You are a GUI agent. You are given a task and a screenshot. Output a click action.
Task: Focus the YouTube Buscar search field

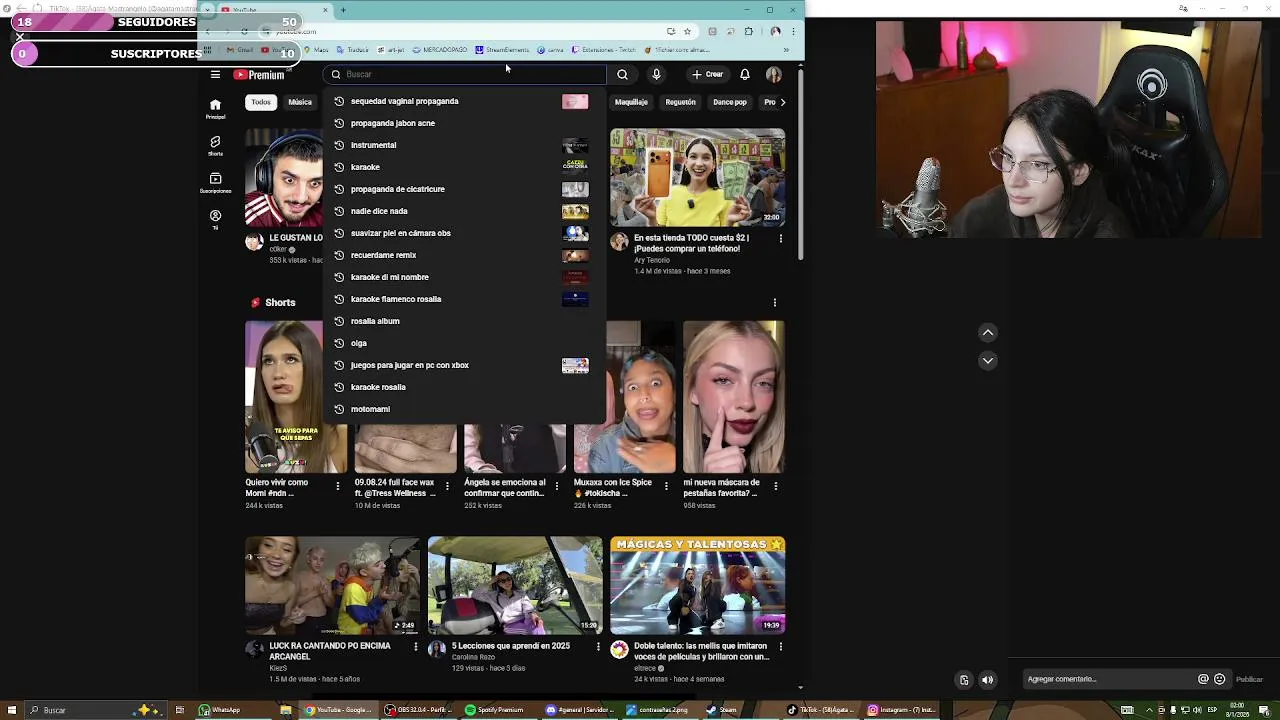click(465, 74)
